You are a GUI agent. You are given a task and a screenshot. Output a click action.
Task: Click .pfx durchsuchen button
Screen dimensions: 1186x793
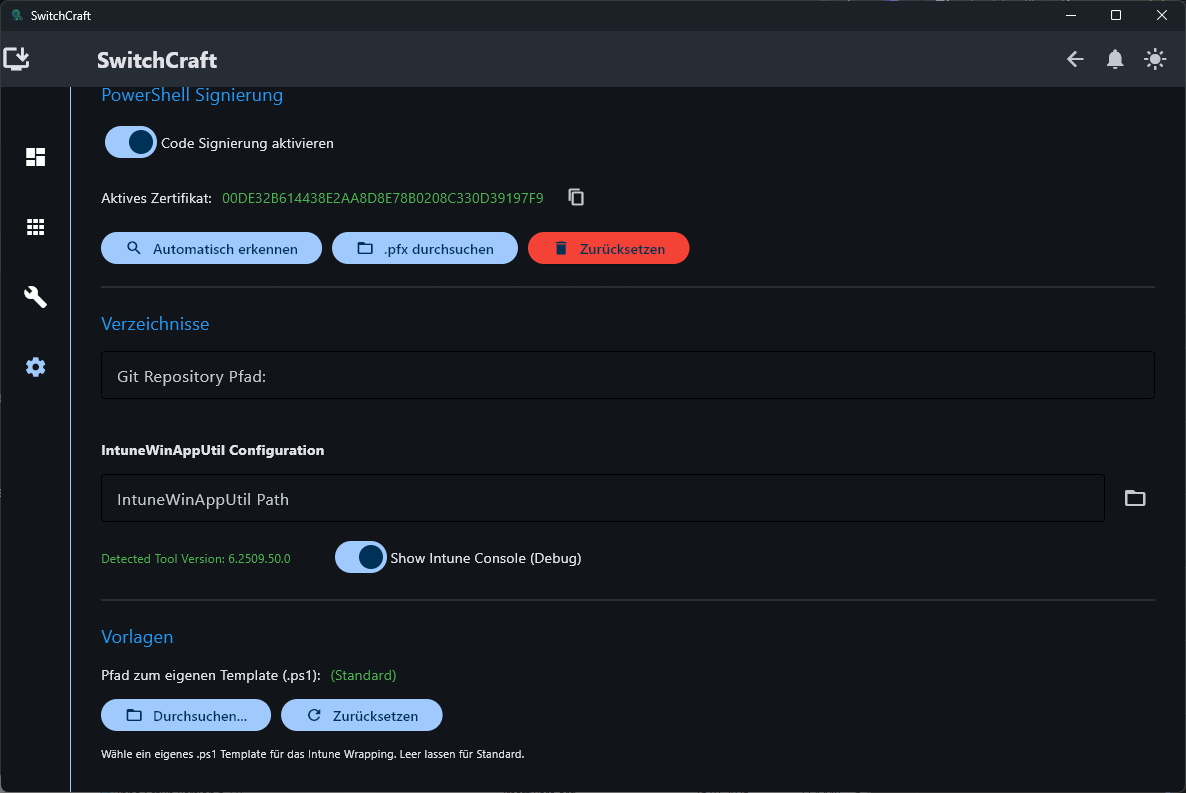[x=425, y=248]
